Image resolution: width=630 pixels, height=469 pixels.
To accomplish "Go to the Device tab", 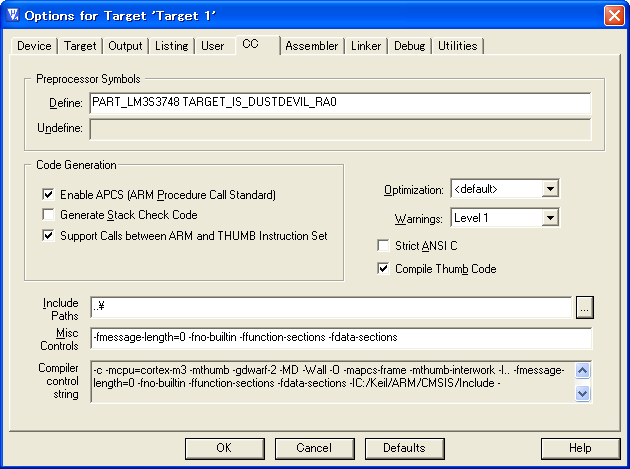I will point(34,46).
